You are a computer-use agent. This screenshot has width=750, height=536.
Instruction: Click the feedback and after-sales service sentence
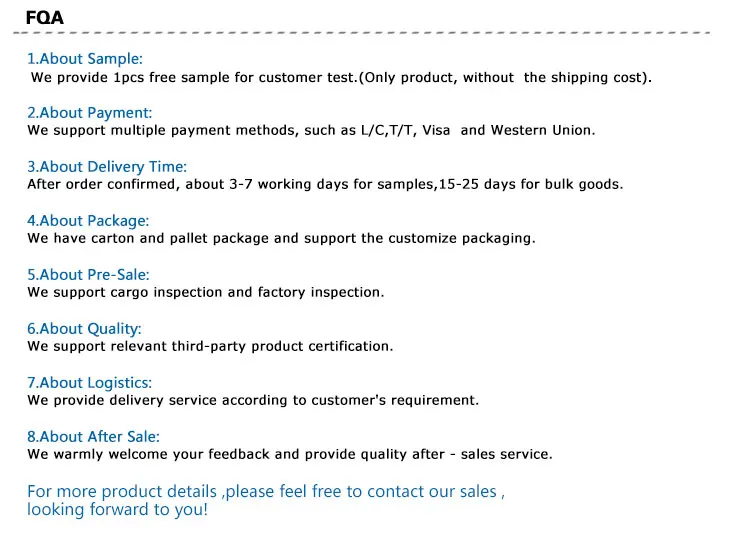coord(289,455)
